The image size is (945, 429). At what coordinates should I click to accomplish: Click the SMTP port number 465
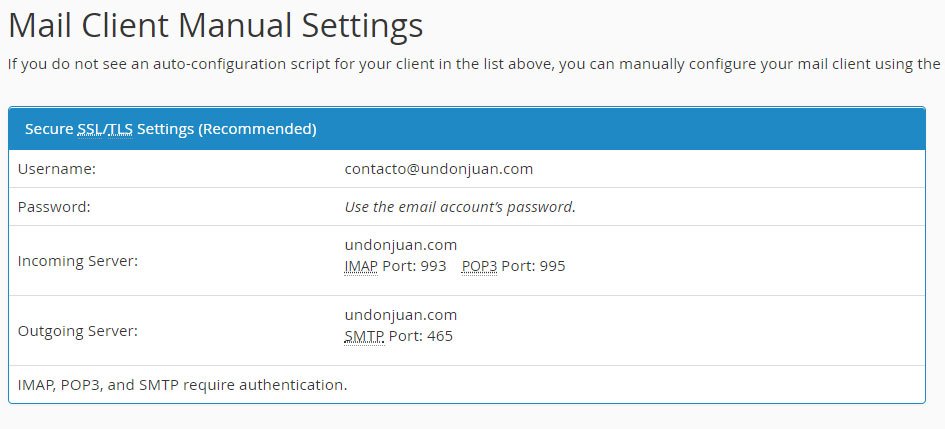coord(440,336)
